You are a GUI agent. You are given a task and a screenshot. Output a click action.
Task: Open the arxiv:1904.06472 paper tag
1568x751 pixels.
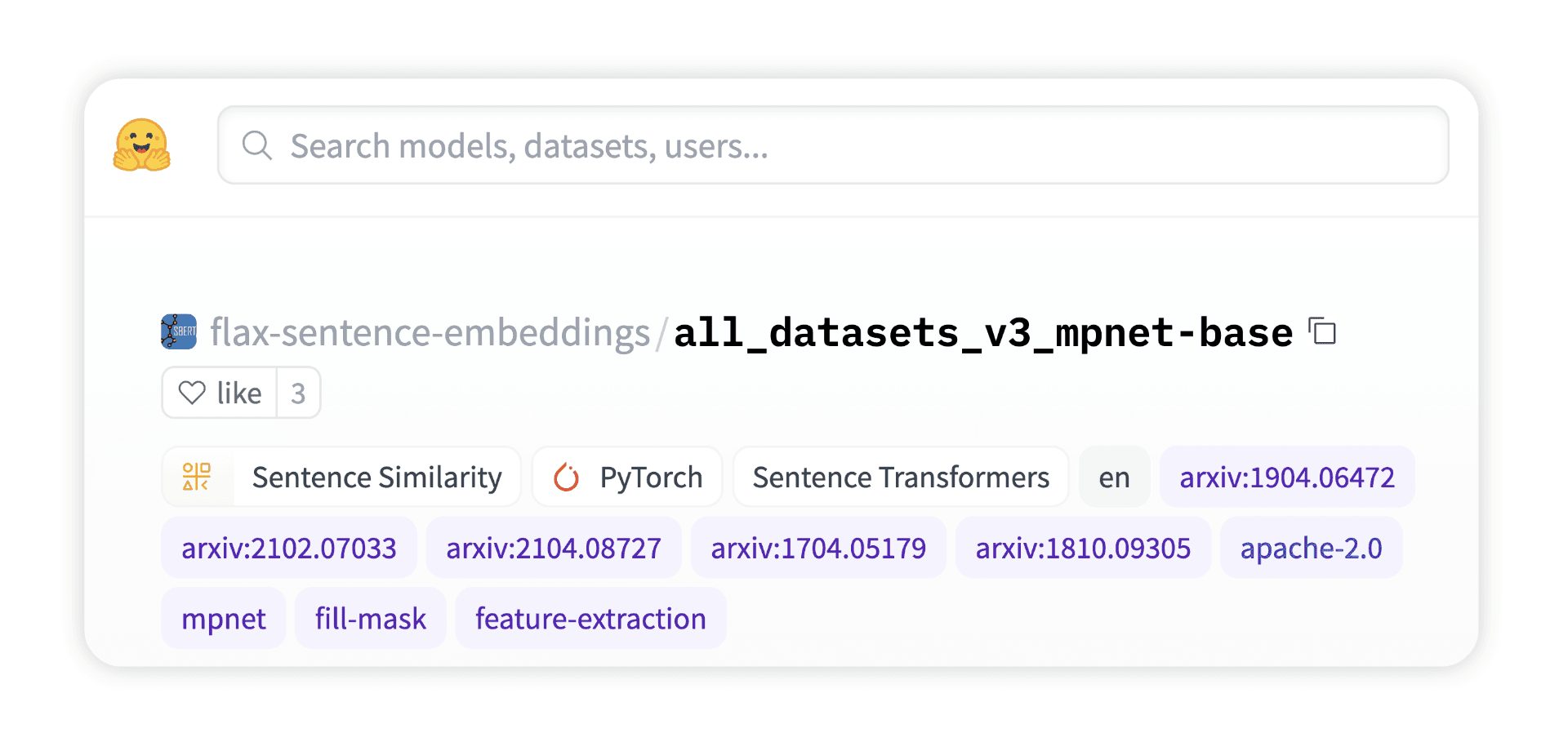click(1287, 477)
